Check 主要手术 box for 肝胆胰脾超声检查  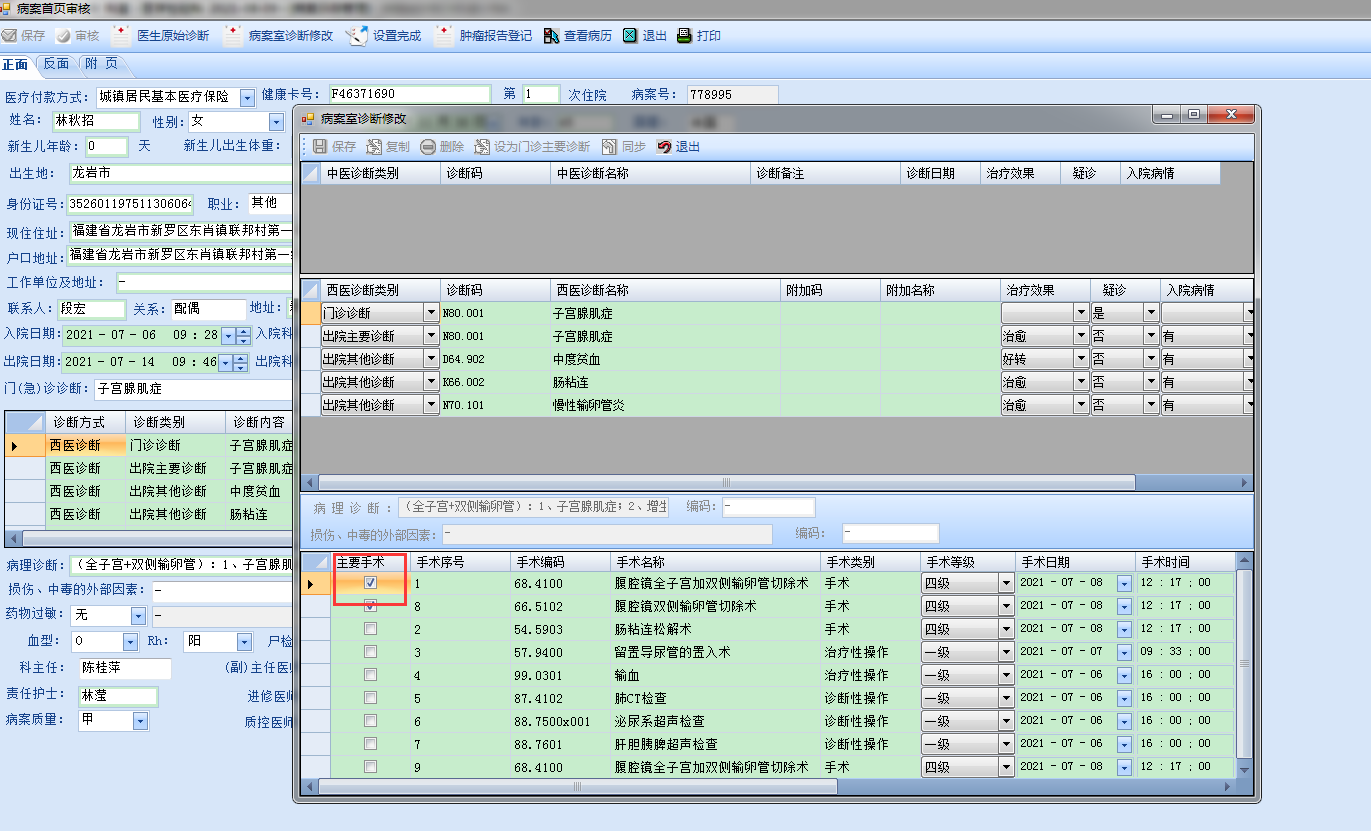(371, 744)
